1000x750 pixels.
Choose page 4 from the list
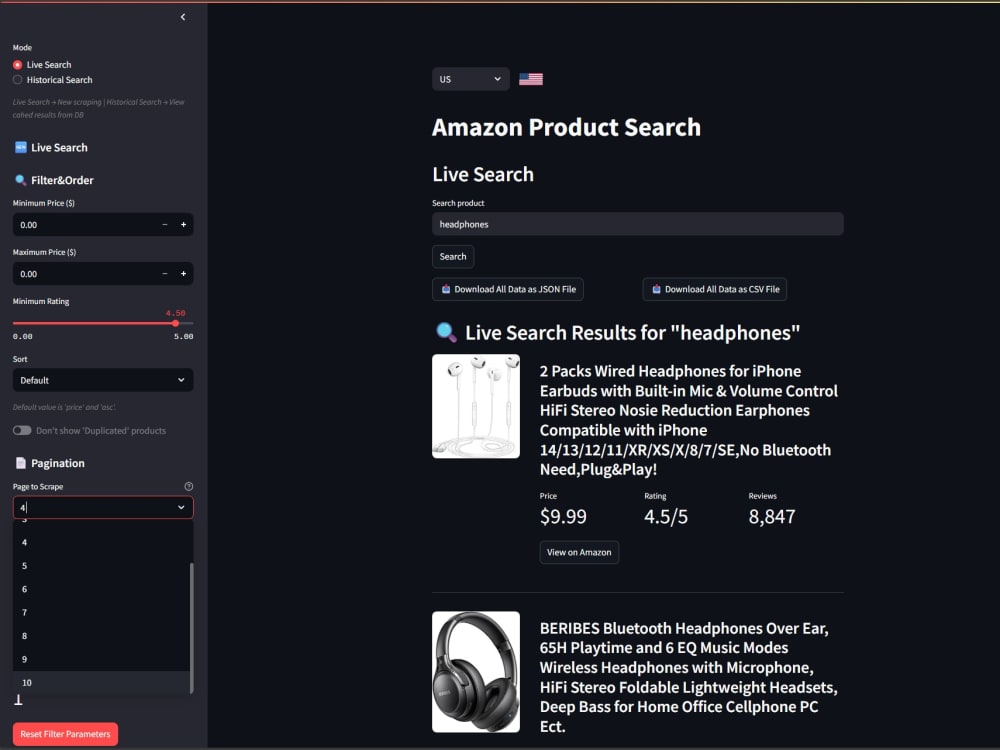pyautogui.click(x=101, y=543)
